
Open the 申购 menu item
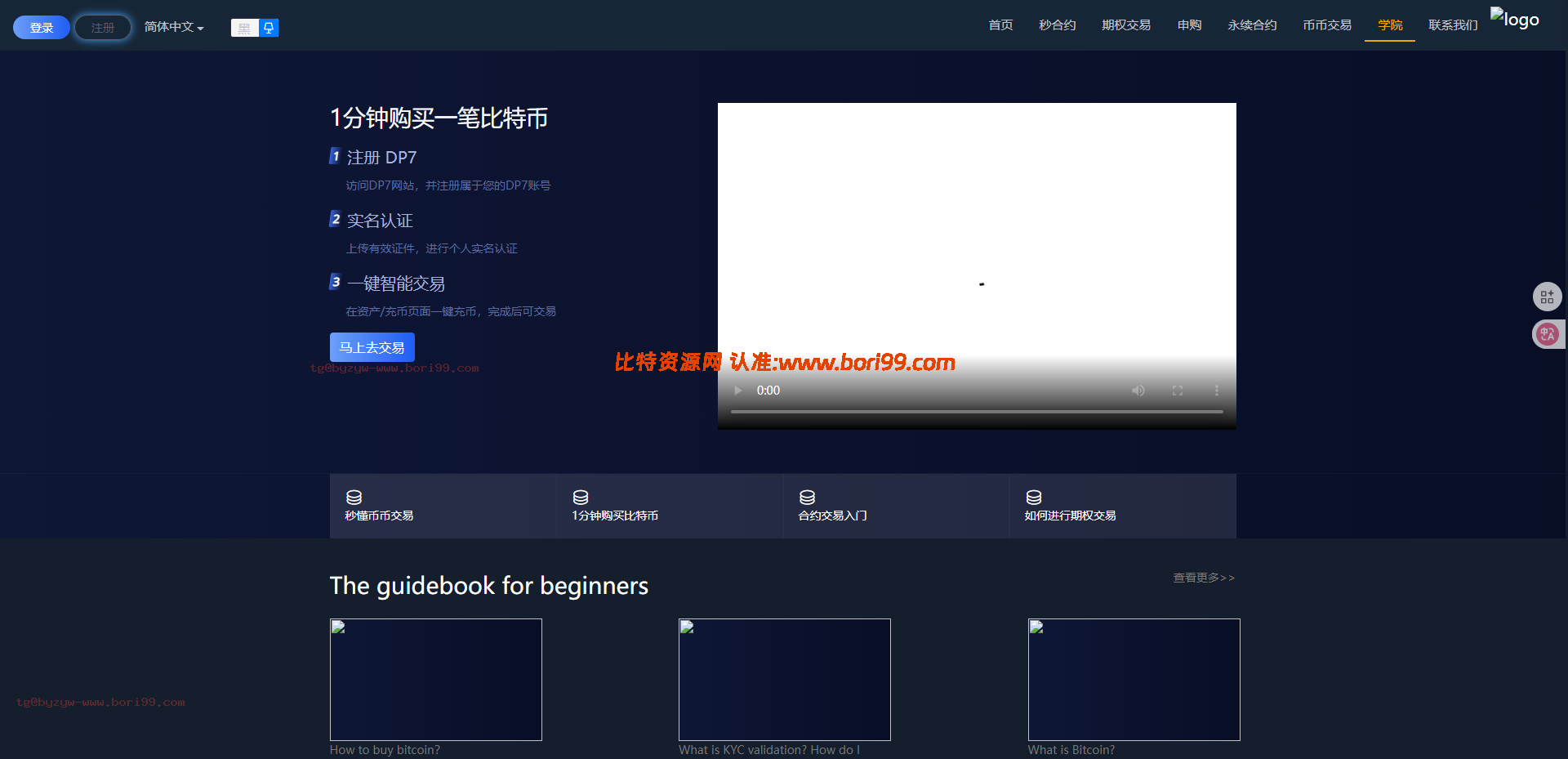pyautogui.click(x=1189, y=25)
